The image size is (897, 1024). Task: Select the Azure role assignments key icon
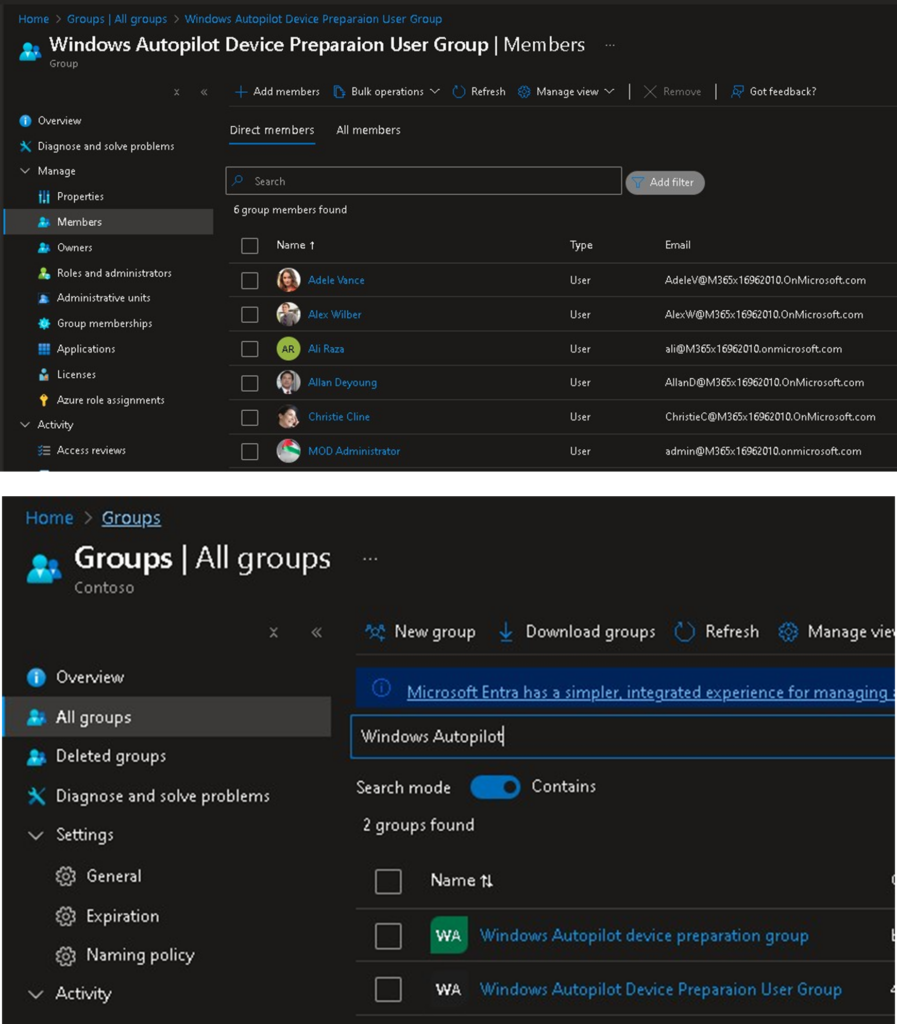click(44, 400)
